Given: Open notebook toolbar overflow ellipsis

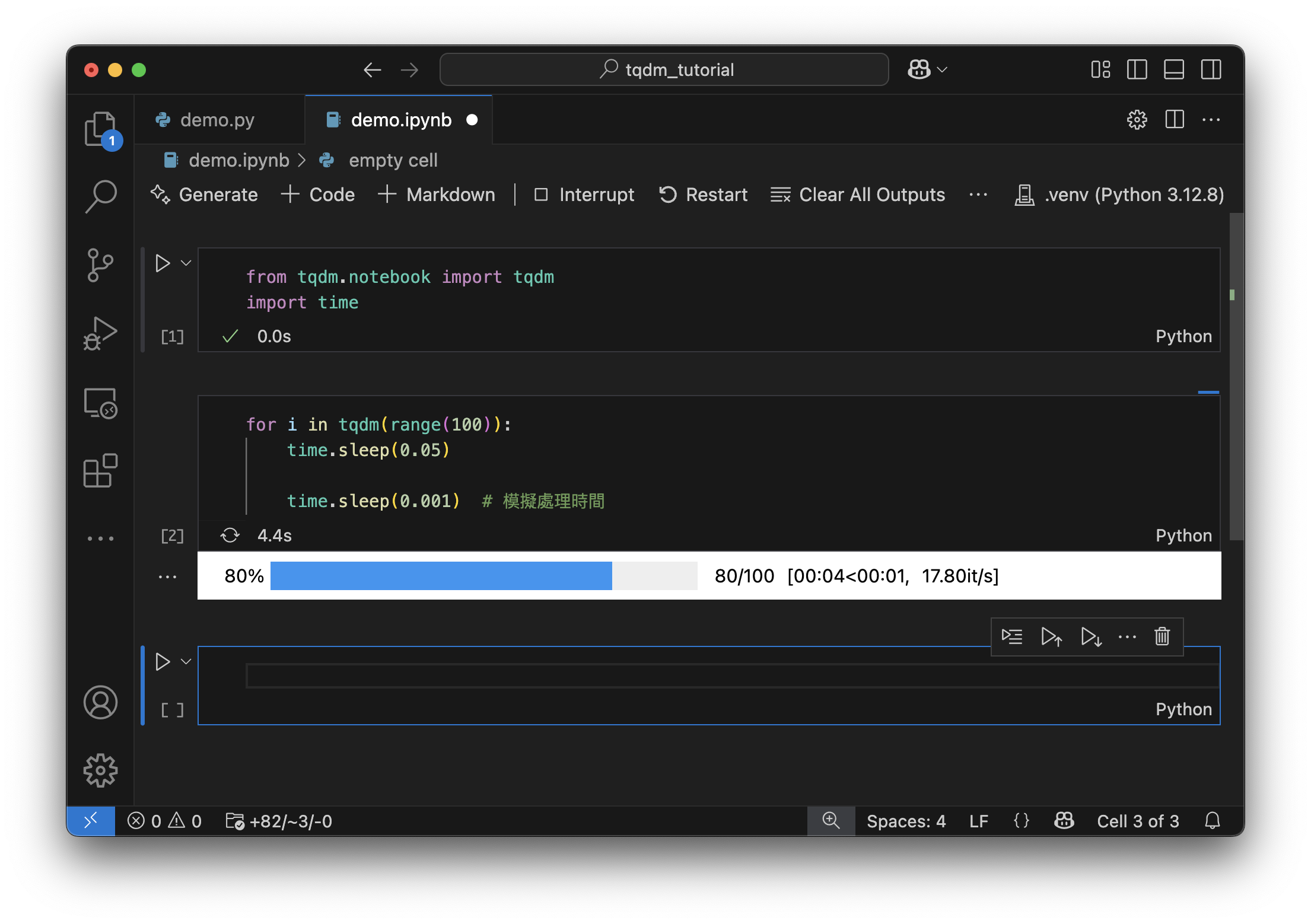Looking at the screenshot, I should tap(978, 195).
